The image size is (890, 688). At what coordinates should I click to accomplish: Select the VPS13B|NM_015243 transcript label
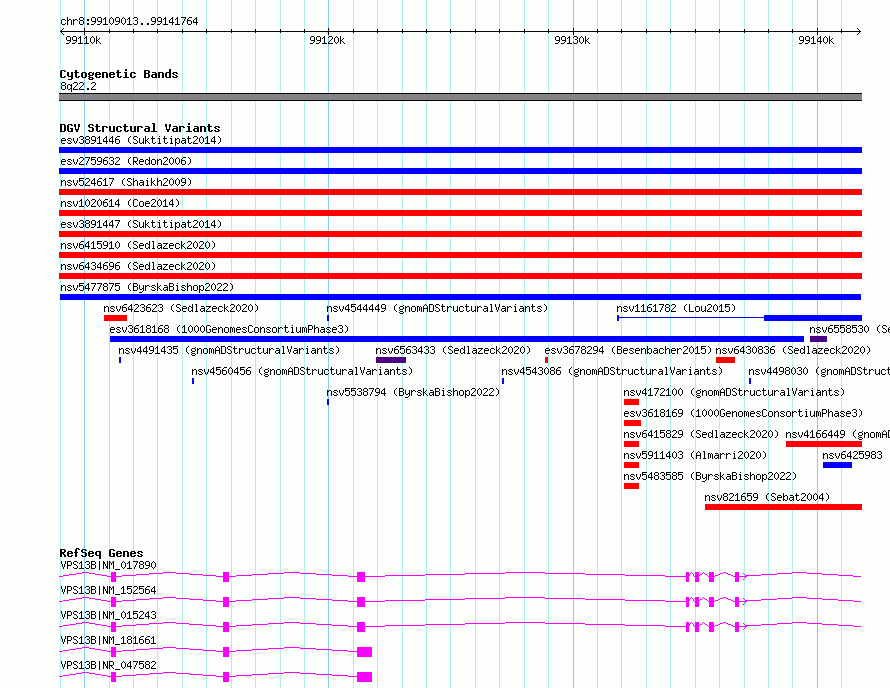click(108, 615)
